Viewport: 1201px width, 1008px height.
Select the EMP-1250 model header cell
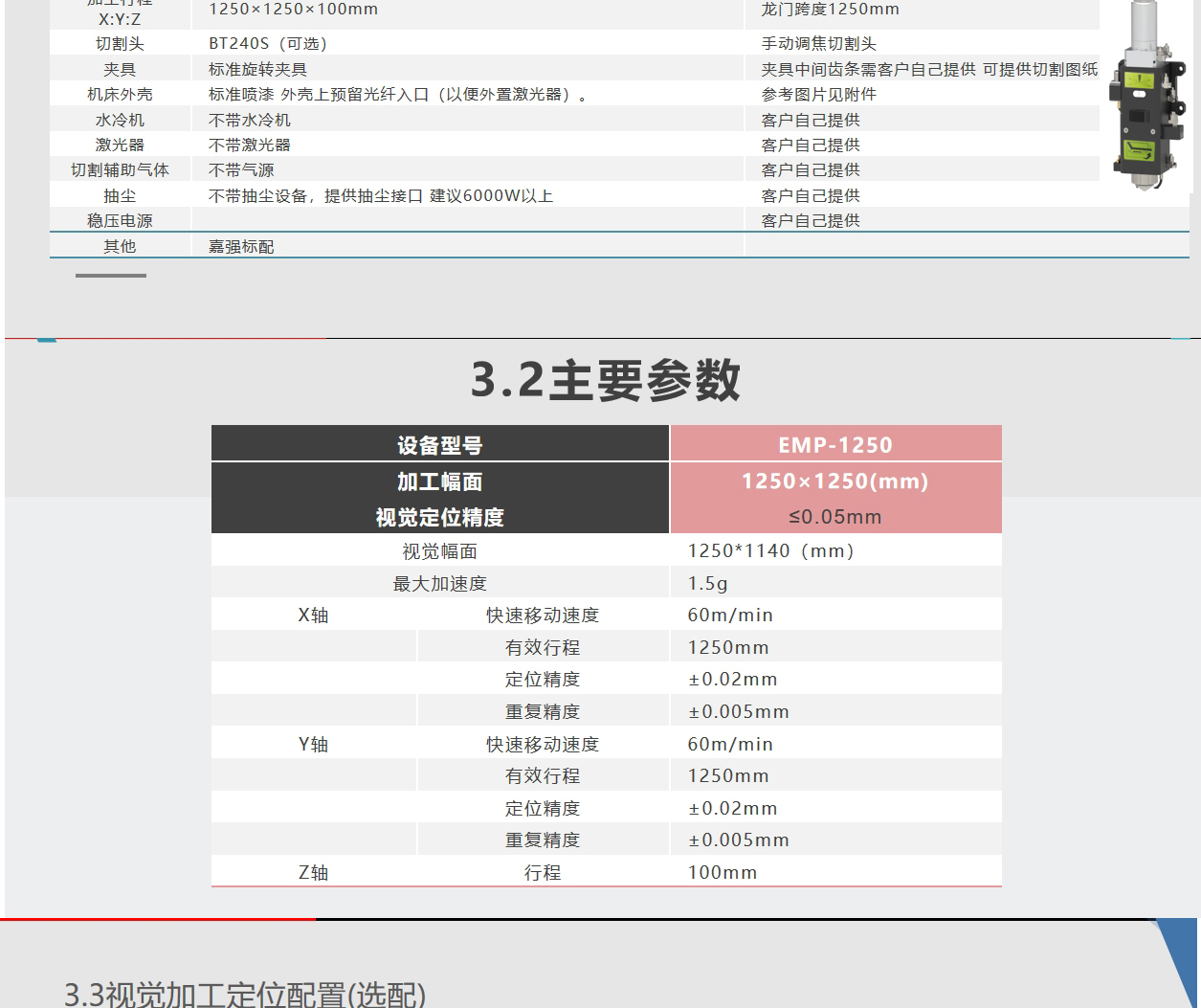(x=835, y=445)
